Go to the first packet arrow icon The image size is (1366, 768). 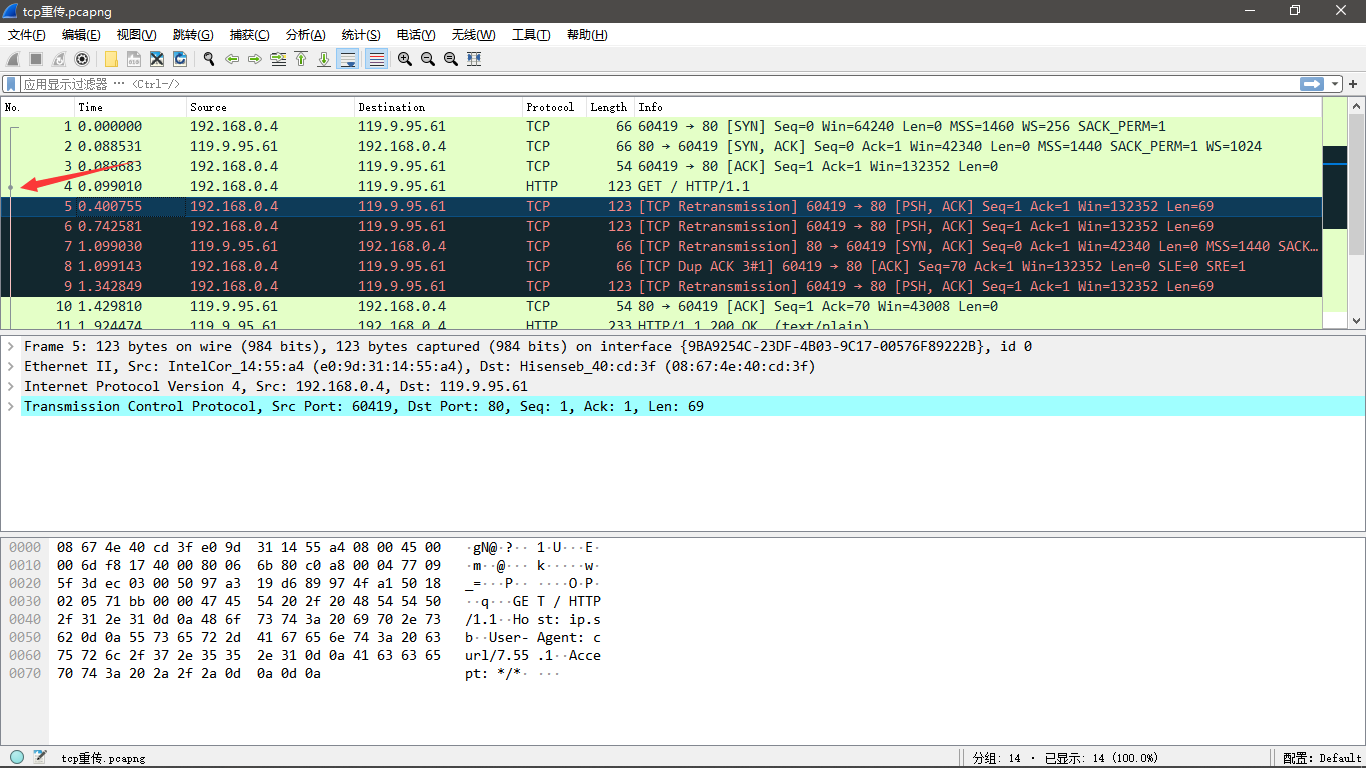coord(301,59)
